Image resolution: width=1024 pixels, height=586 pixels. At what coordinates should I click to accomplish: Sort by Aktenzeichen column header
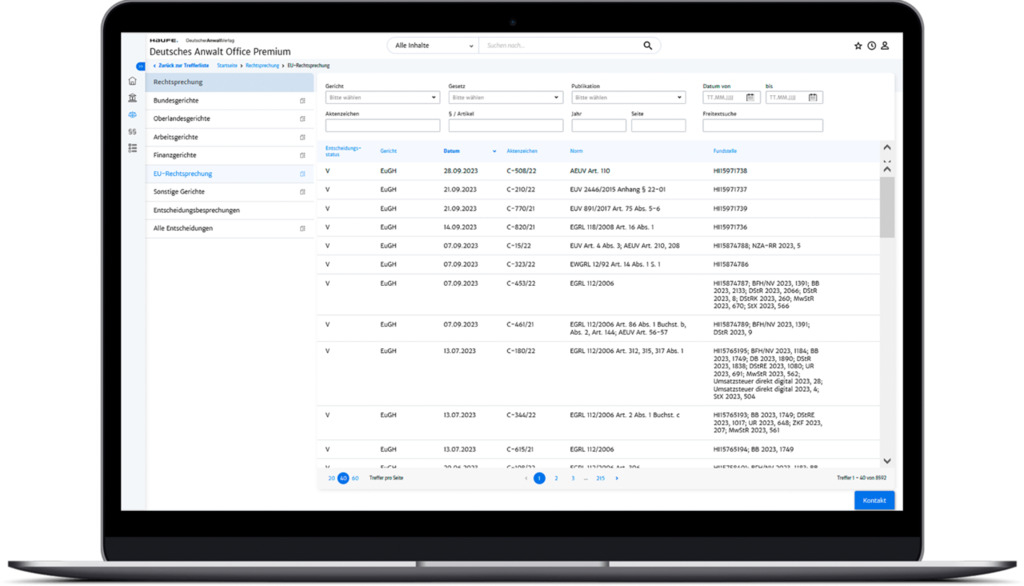point(522,152)
